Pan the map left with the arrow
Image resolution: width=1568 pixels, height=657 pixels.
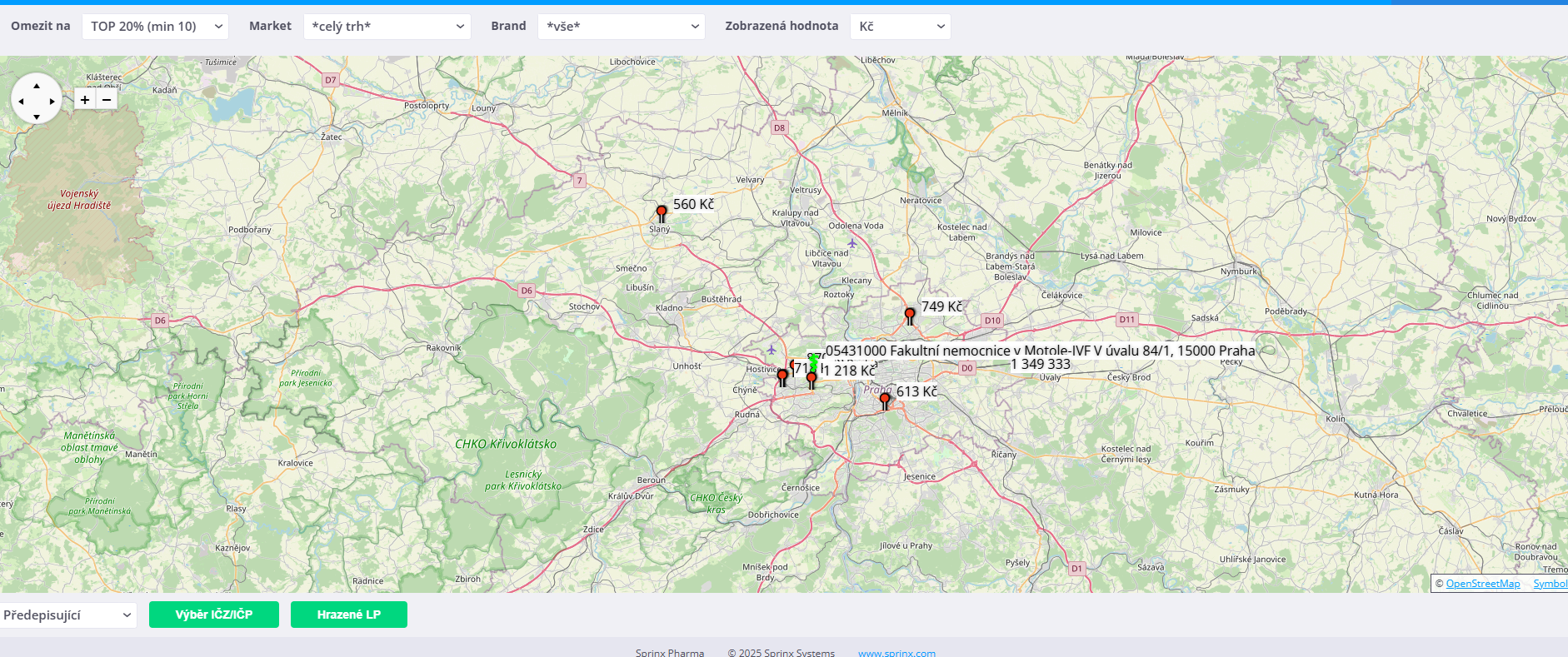[x=21, y=102]
